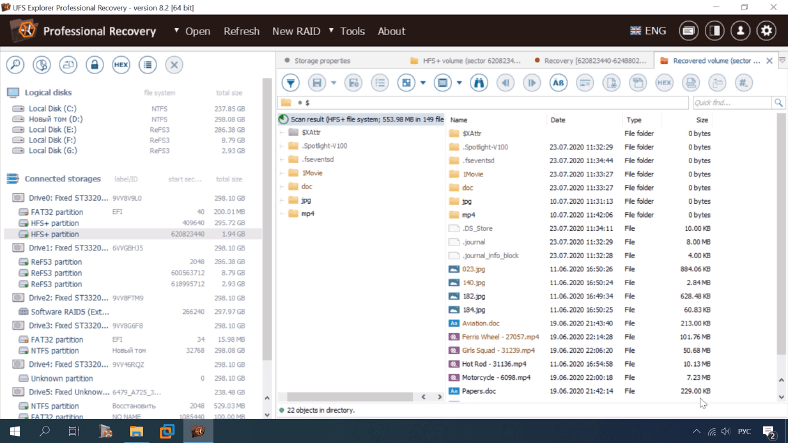Image resolution: width=788 pixels, height=443 pixels.
Task: Select Local Disk (C:) in logical disks
Action: tap(52, 108)
